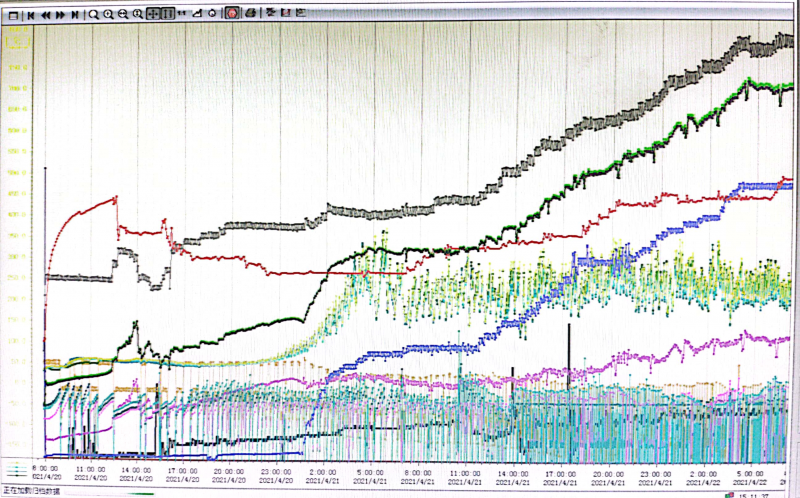The image size is (800, 498).
Task: Click the icon immediately right of the printer
Action: [x=271, y=14]
